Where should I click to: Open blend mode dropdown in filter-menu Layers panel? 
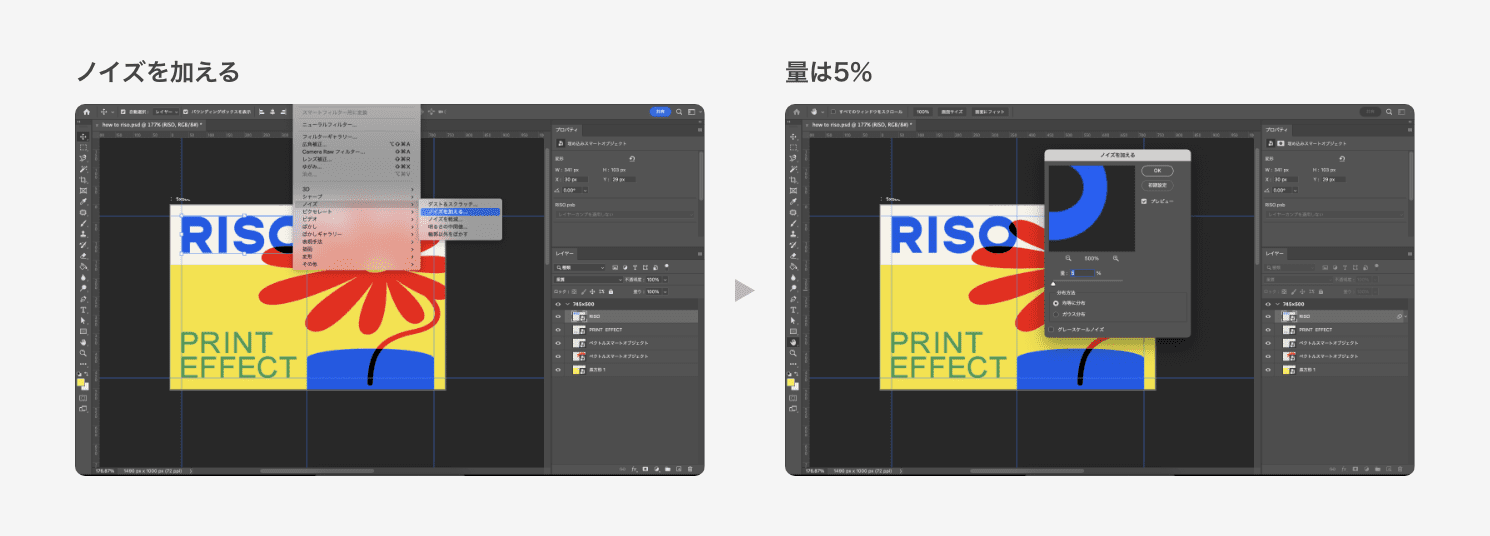(x=589, y=279)
